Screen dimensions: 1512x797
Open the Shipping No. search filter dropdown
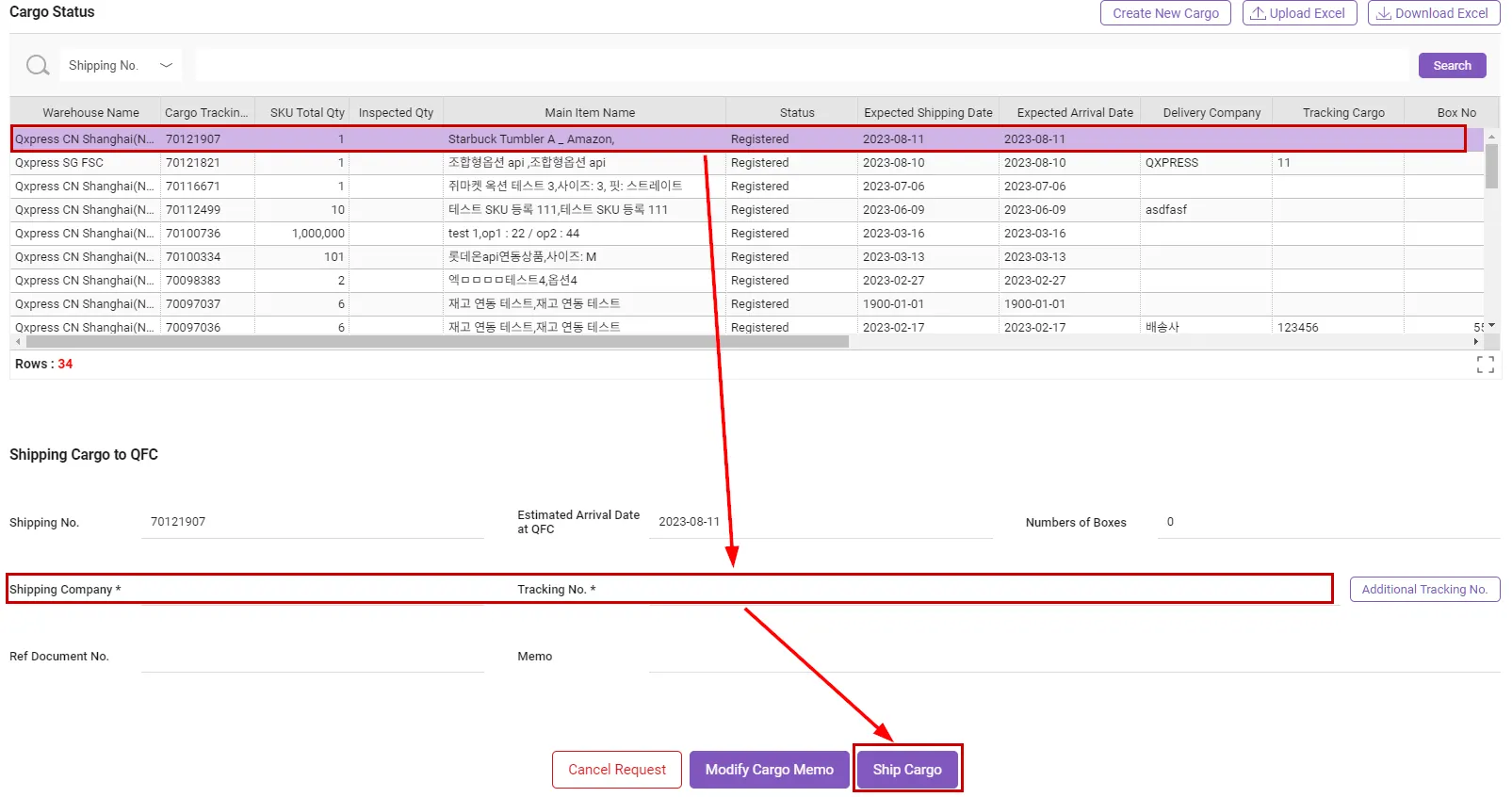coord(121,65)
